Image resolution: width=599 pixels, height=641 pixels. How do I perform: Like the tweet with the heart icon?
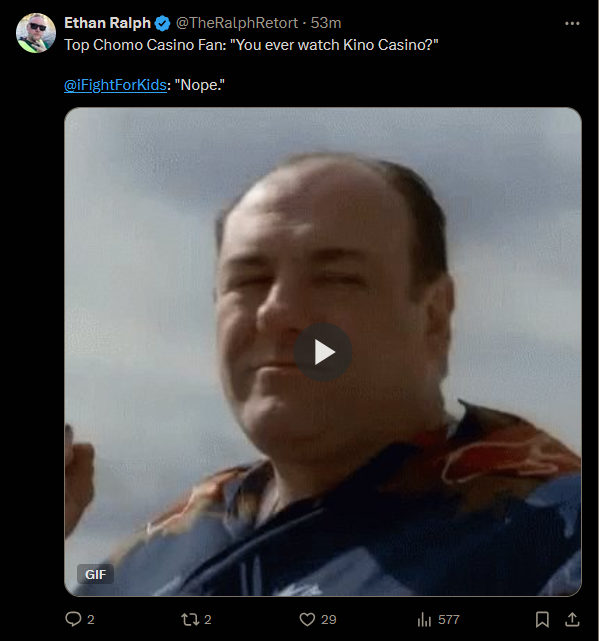coord(307,619)
